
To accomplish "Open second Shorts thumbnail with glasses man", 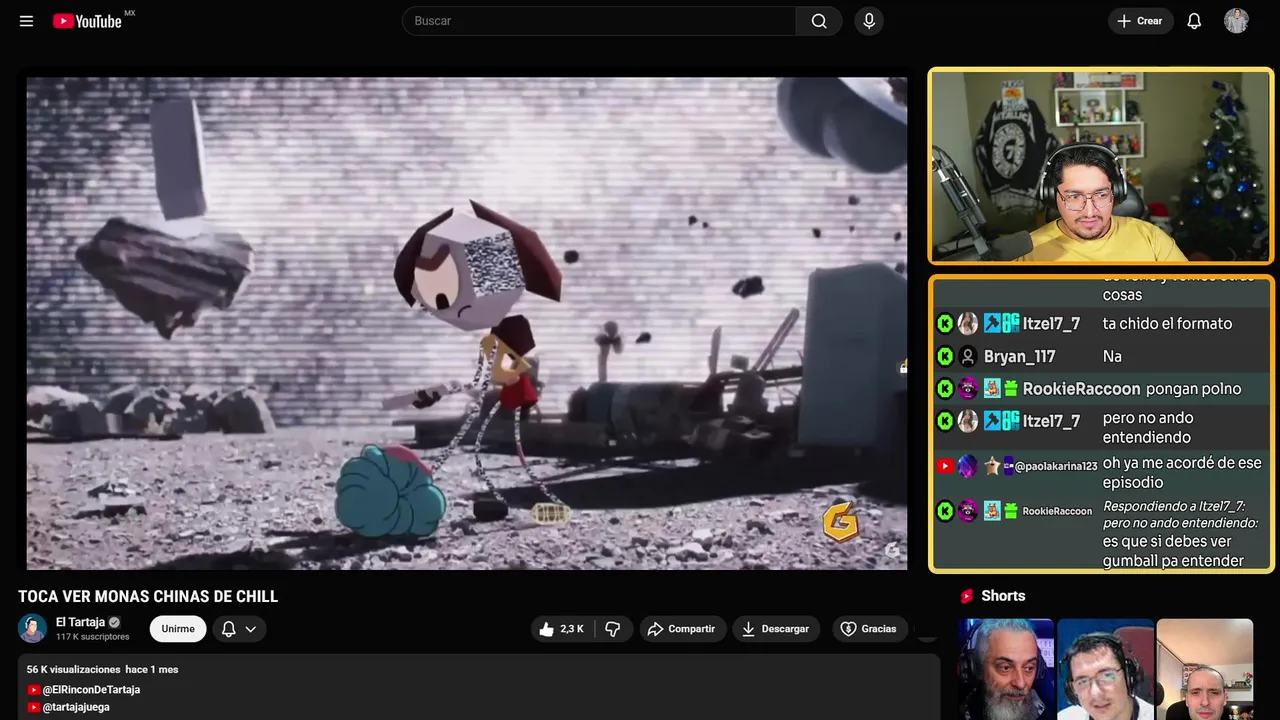I will point(1105,669).
